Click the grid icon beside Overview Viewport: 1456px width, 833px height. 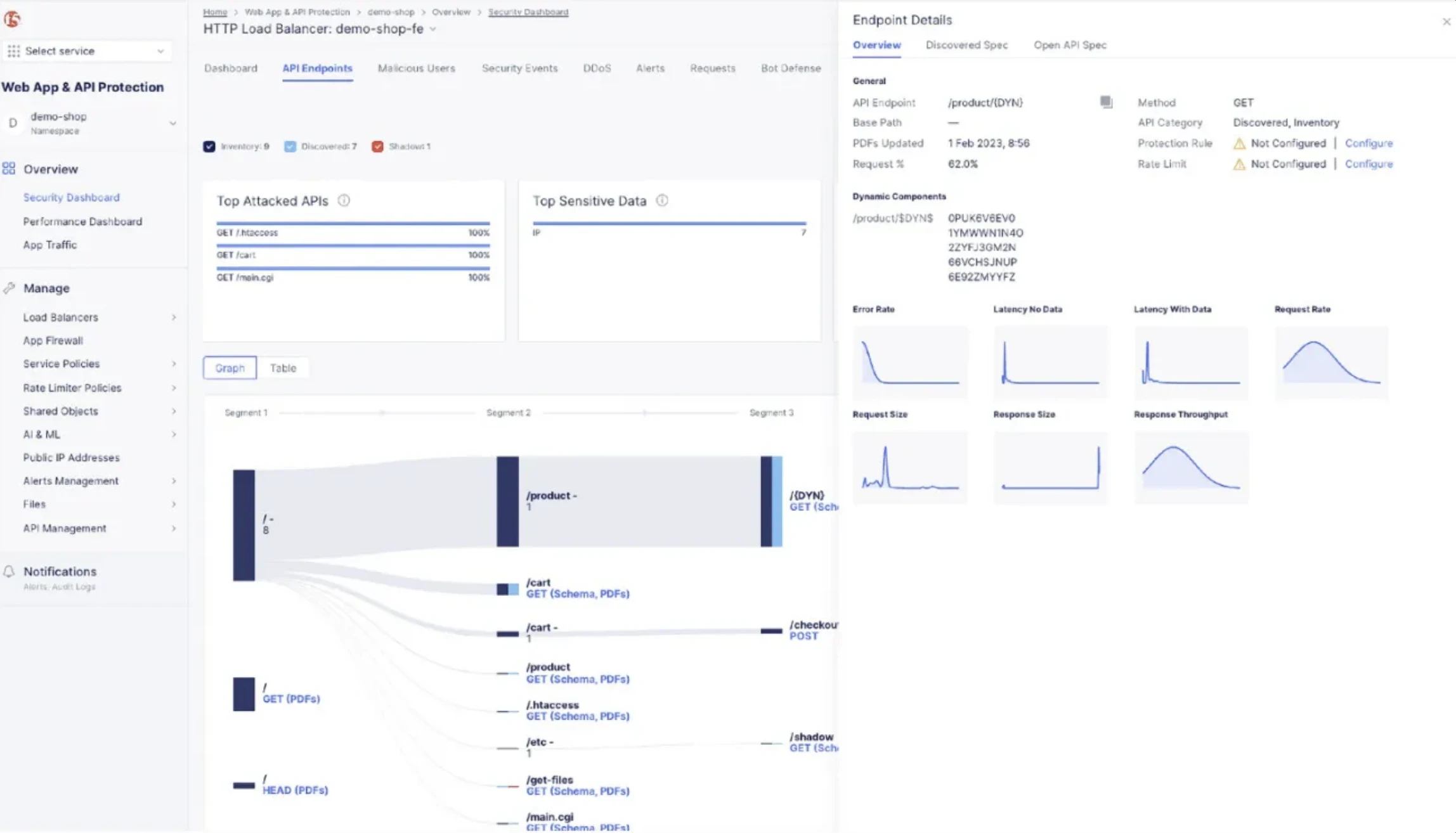[9, 169]
